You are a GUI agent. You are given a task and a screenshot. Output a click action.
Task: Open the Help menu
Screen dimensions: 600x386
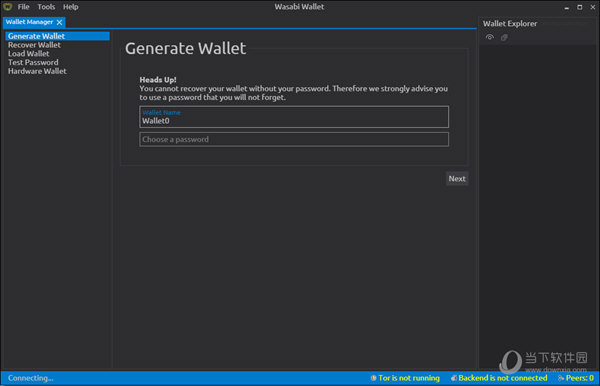(70, 7)
